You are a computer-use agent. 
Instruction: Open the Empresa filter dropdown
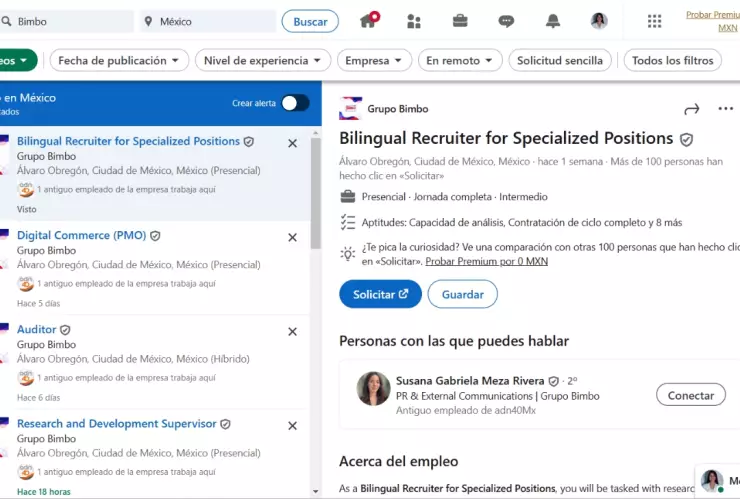374,61
